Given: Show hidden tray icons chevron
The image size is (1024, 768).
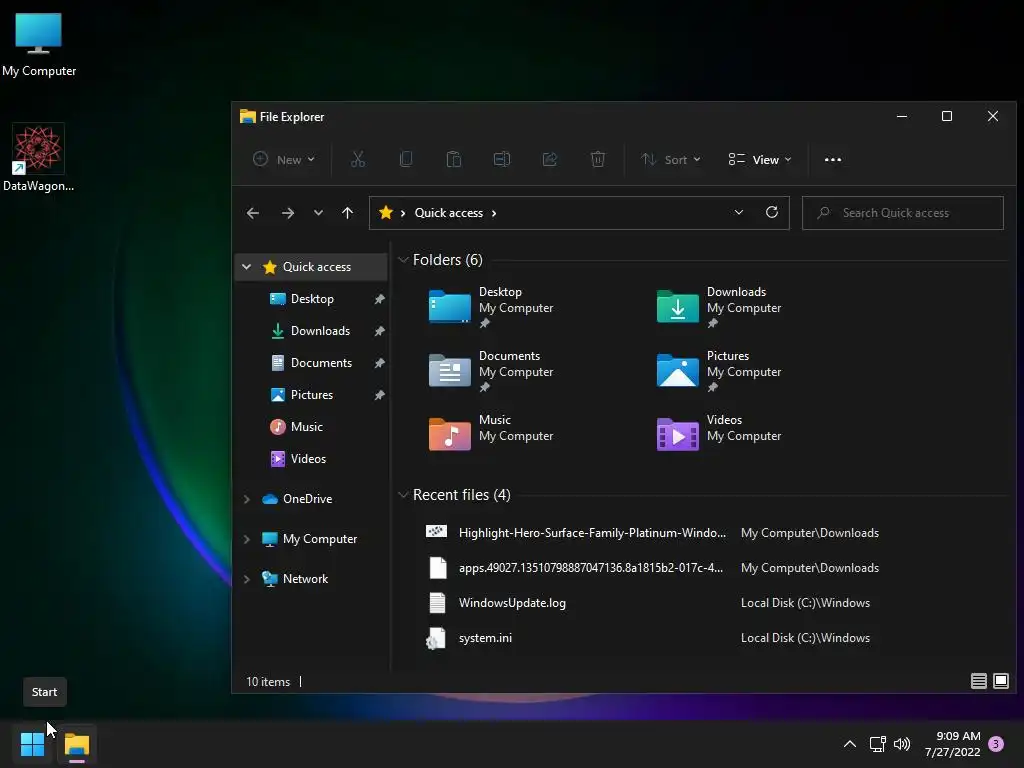Looking at the screenshot, I should 850,744.
